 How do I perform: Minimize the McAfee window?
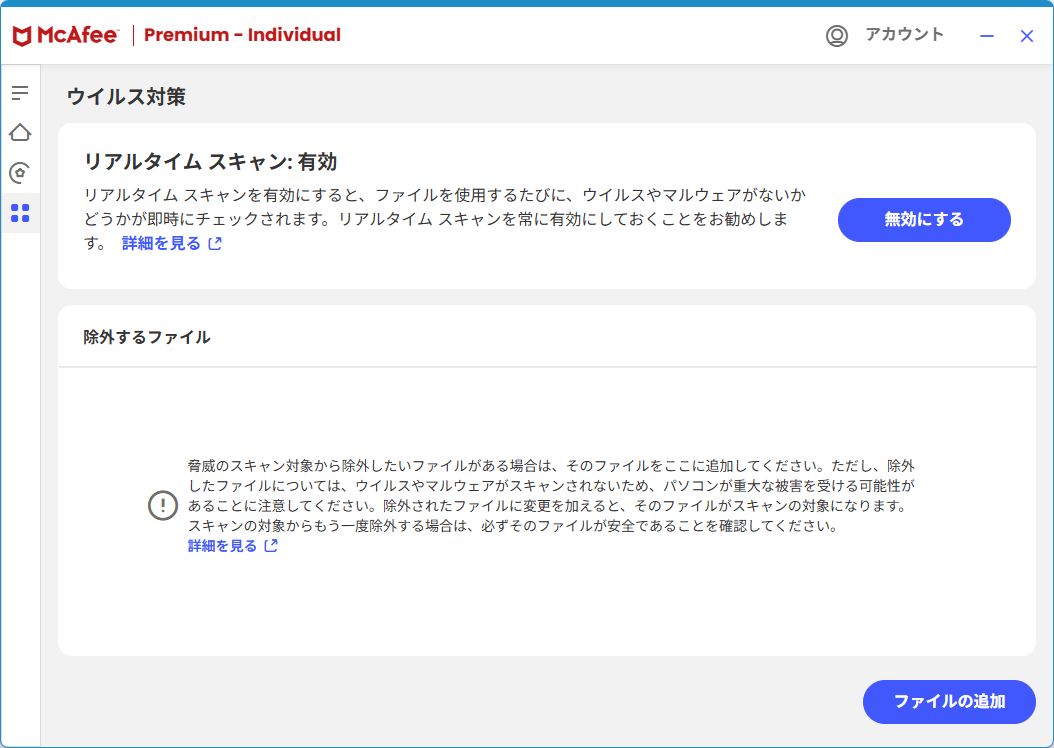tap(987, 36)
